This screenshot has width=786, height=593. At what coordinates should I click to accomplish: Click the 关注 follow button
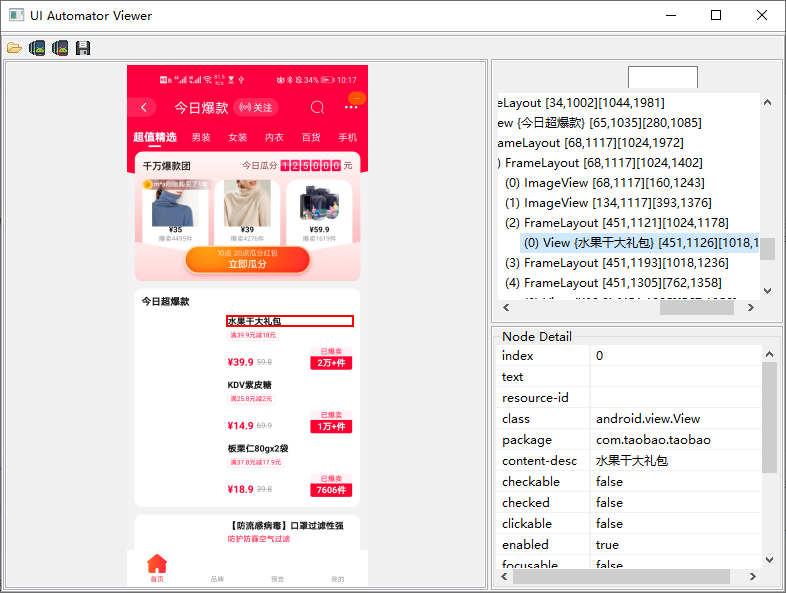[x=256, y=107]
